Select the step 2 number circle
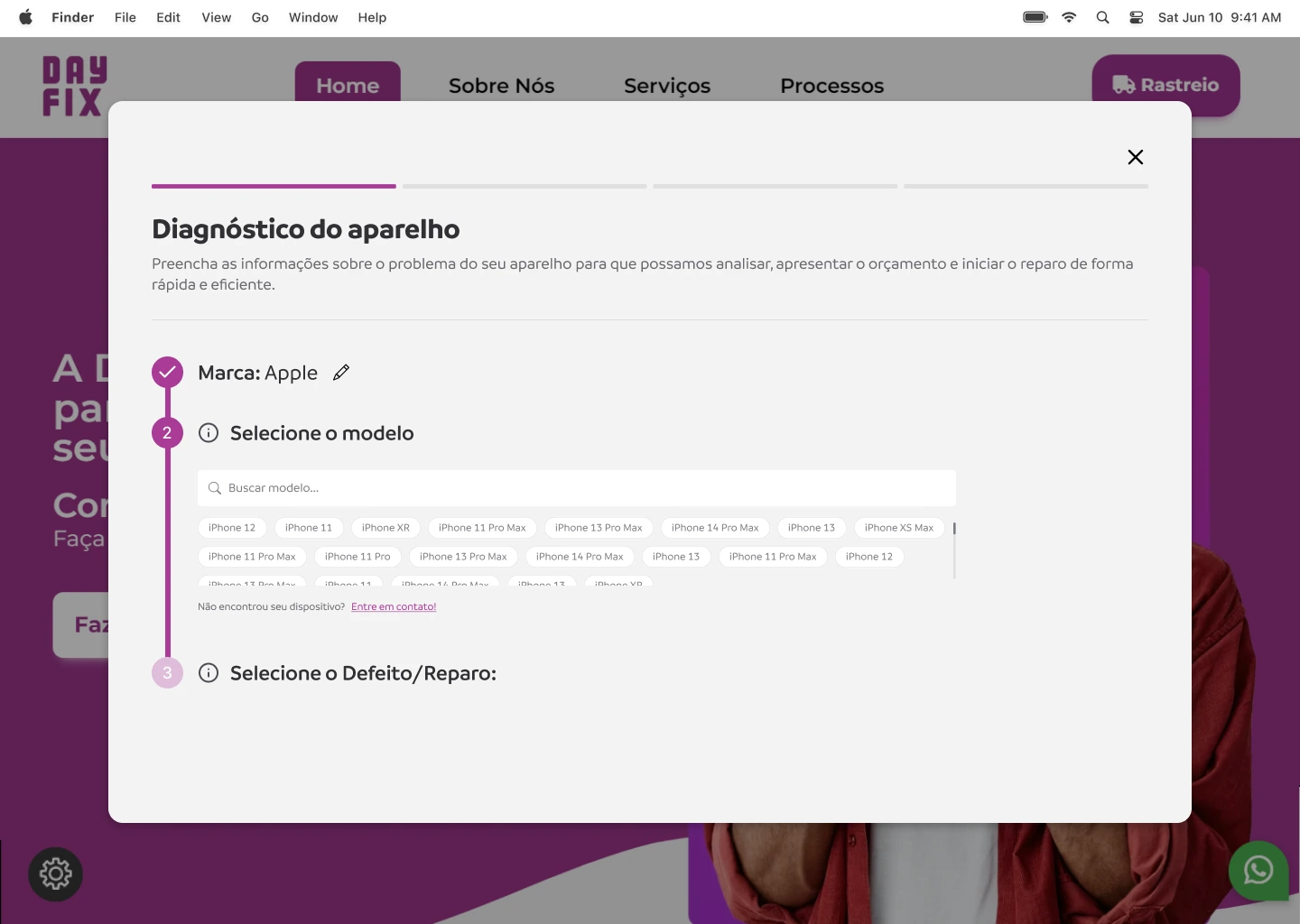This screenshot has height=924, width=1300. click(x=167, y=433)
